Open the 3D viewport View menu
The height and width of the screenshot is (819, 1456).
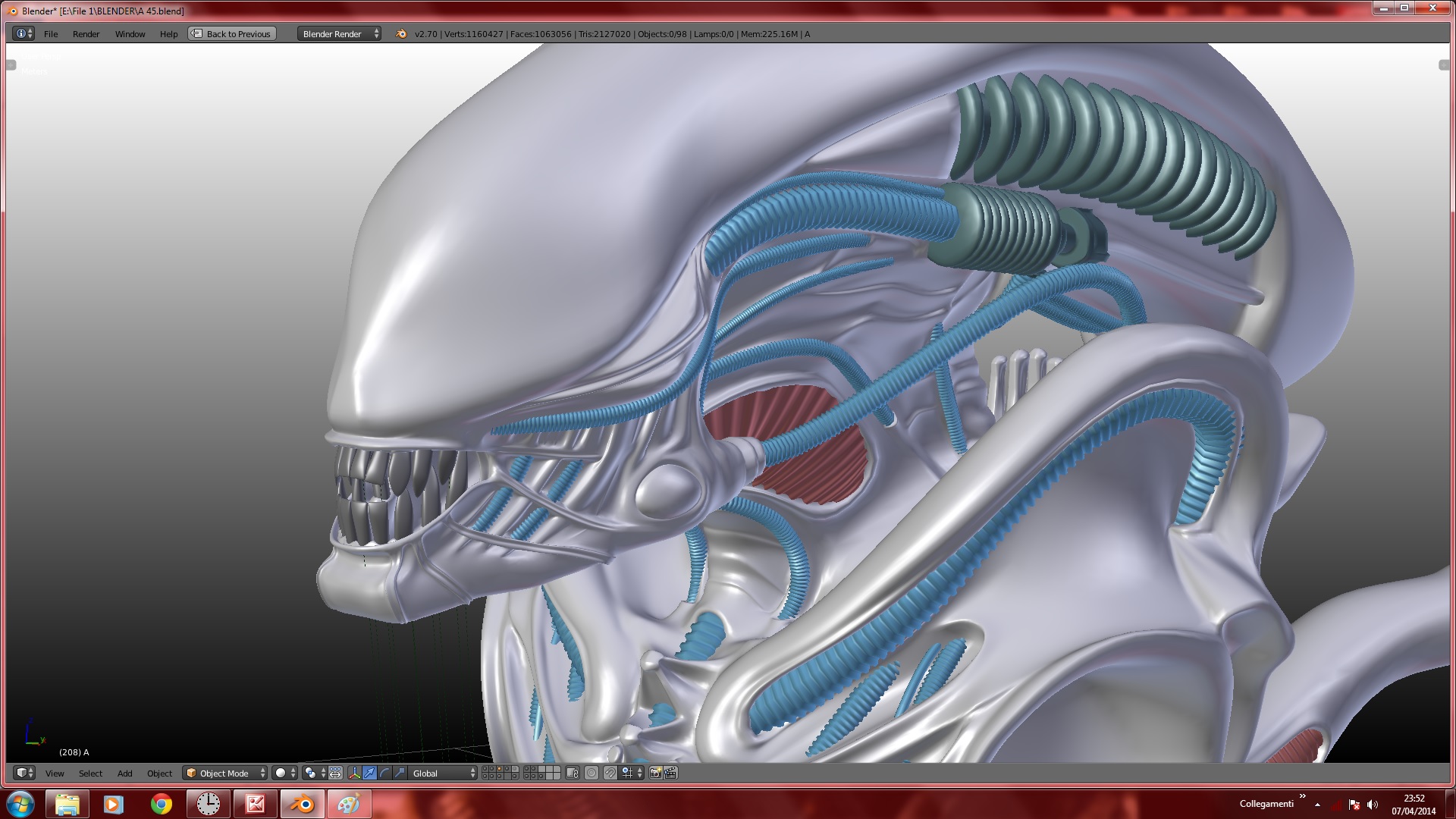pyautogui.click(x=55, y=773)
